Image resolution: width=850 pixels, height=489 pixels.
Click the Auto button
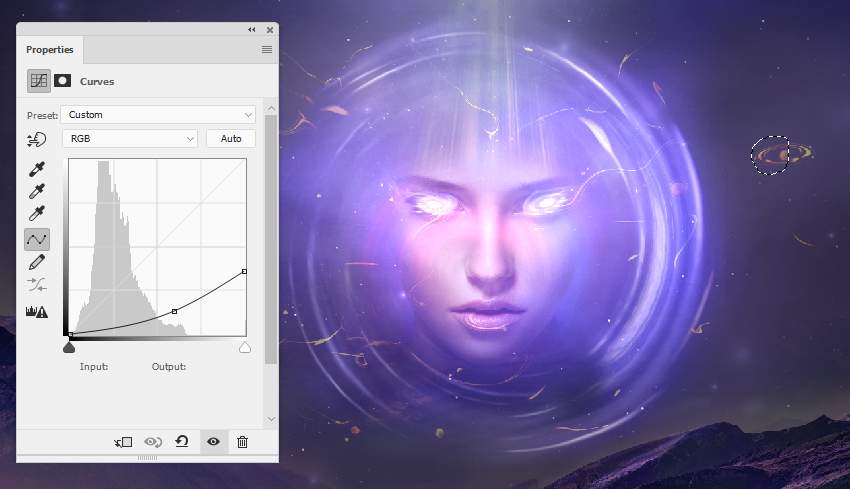pyautogui.click(x=231, y=138)
